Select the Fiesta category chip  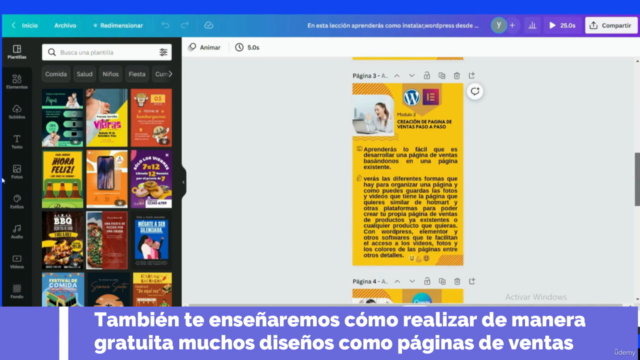(x=137, y=74)
